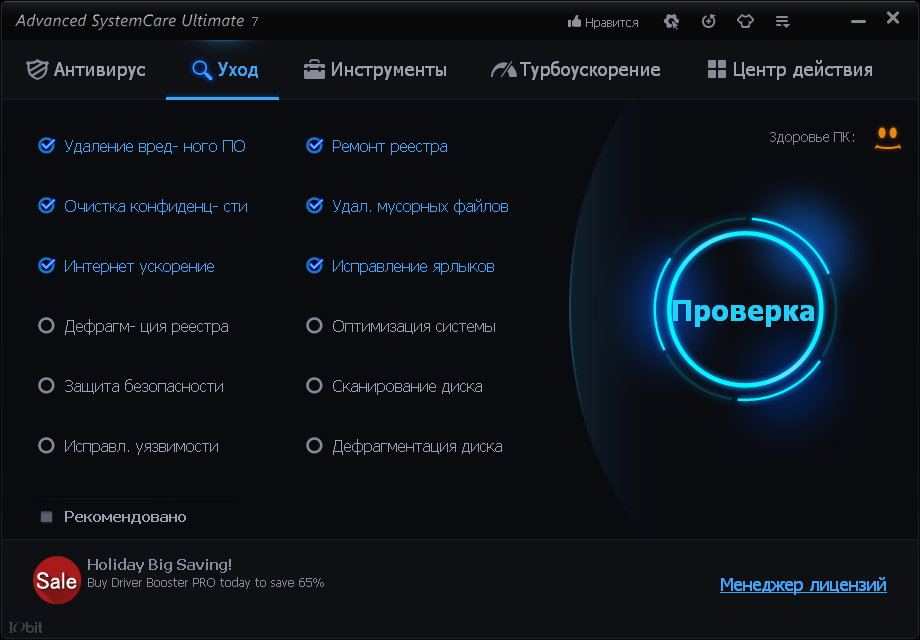This screenshot has height=640, width=920.
Task: Enable the Сканирование диска checkbox
Action: coord(314,386)
